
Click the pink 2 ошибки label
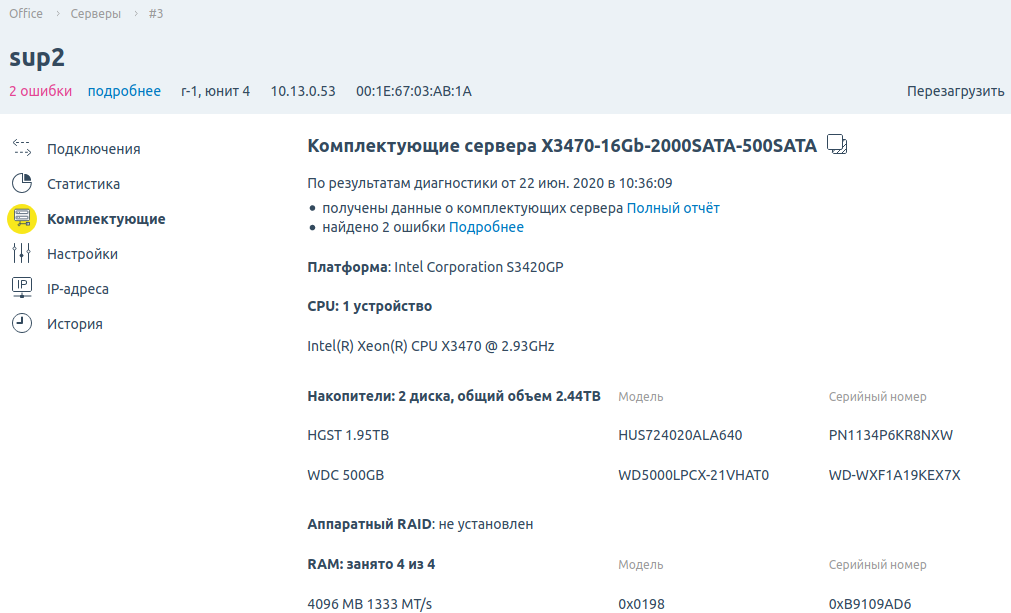[x=41, y=91]
